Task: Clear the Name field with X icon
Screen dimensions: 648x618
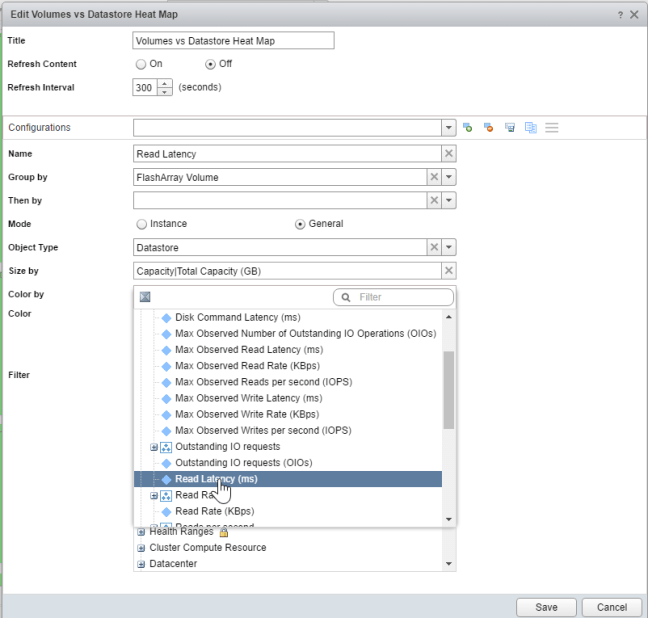Action: coord(449,154)
